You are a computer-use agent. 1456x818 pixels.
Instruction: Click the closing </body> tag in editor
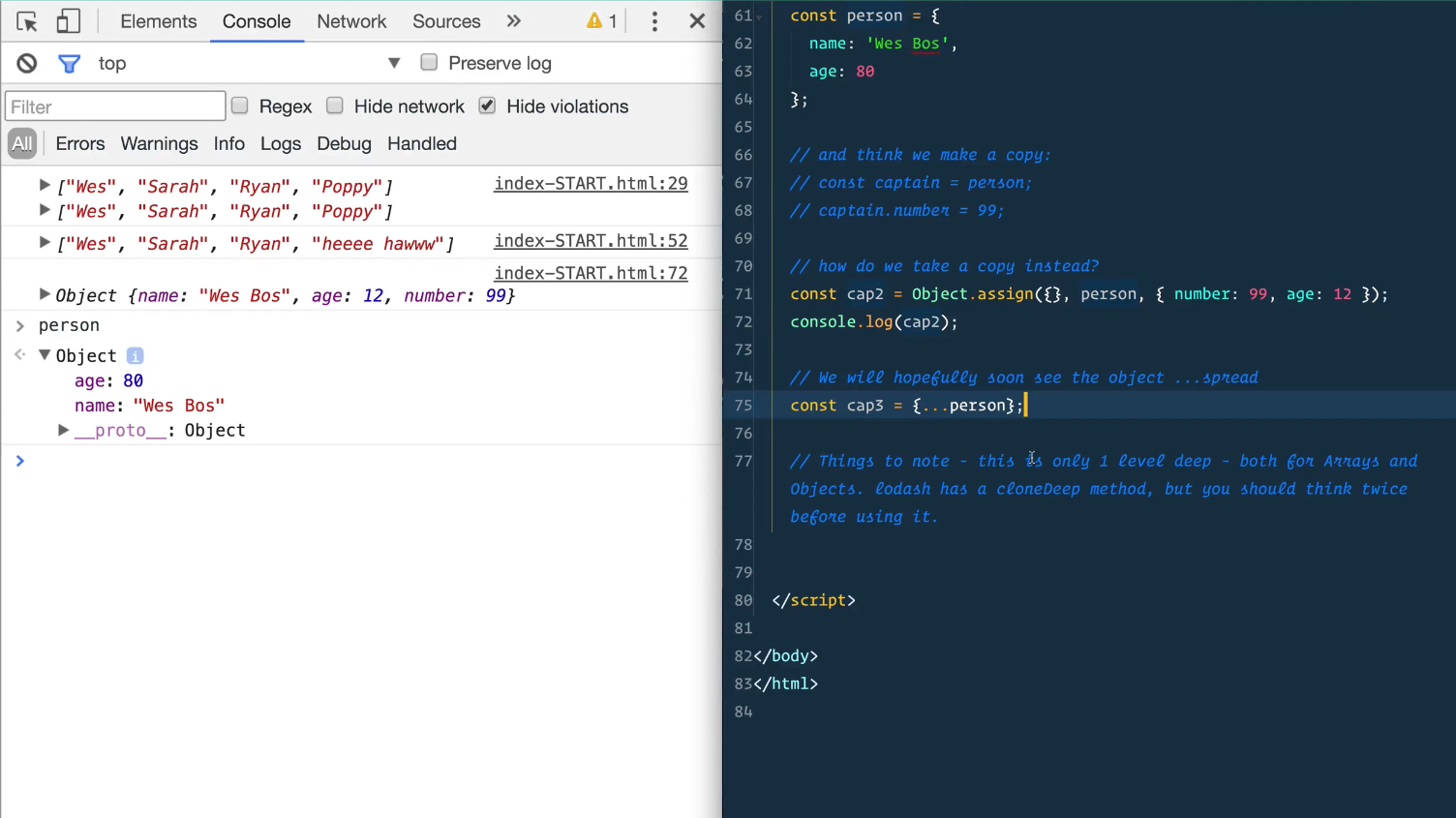coord(785,655)
